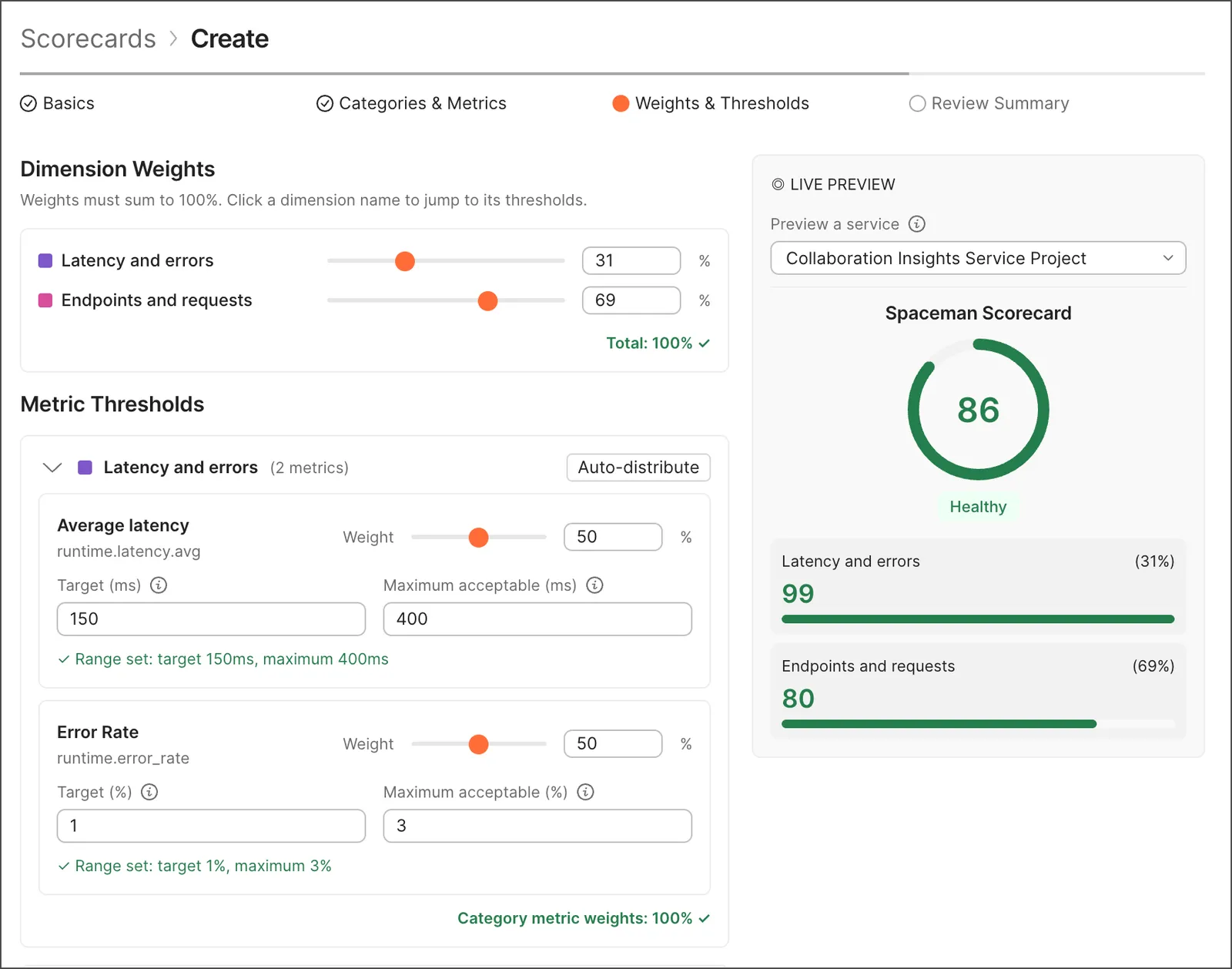The height and width of the screenshot is (969, 1232).
Task: Go to the Categories & Metrics step
Action: [x=411, y=103]
